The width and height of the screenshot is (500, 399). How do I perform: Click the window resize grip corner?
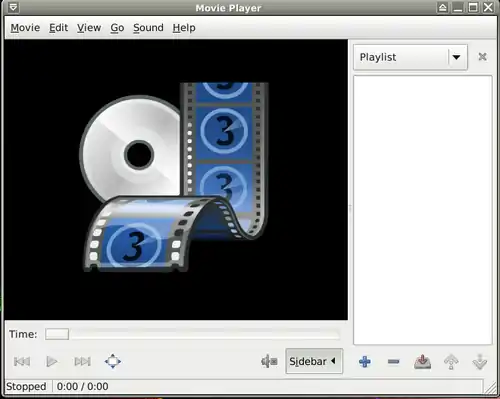(490, 387)
